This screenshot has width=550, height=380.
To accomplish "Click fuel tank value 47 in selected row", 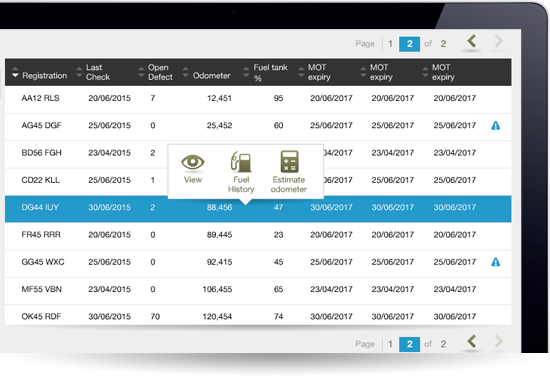I will point(279,207).
